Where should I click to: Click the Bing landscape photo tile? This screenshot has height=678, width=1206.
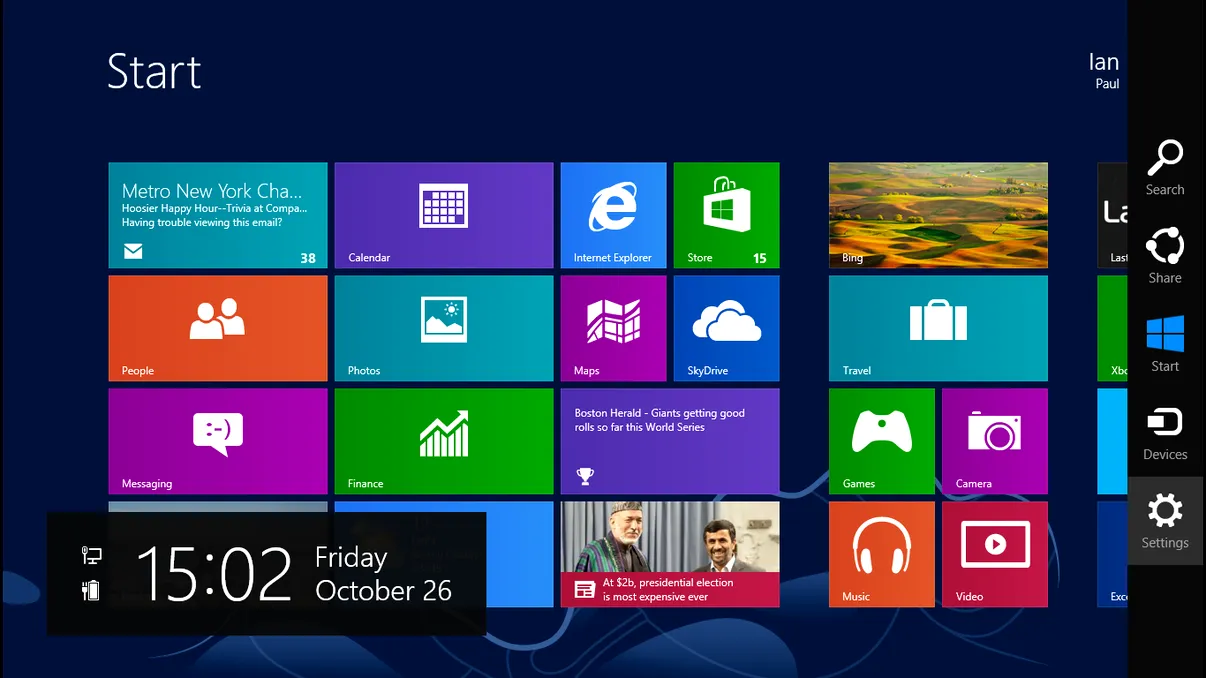[x=937, y=215]
